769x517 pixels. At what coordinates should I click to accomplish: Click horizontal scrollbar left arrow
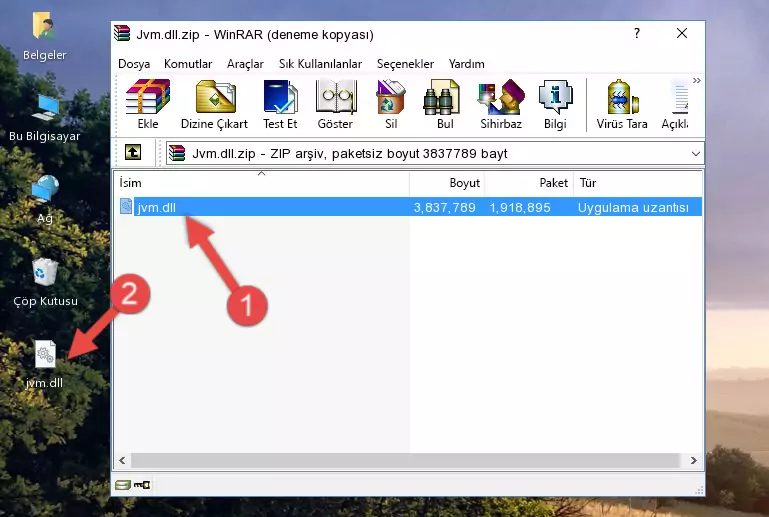[122, 460]
